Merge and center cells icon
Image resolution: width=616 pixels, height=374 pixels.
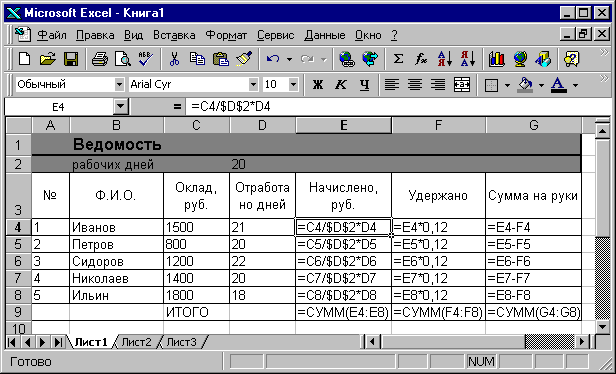462,84
